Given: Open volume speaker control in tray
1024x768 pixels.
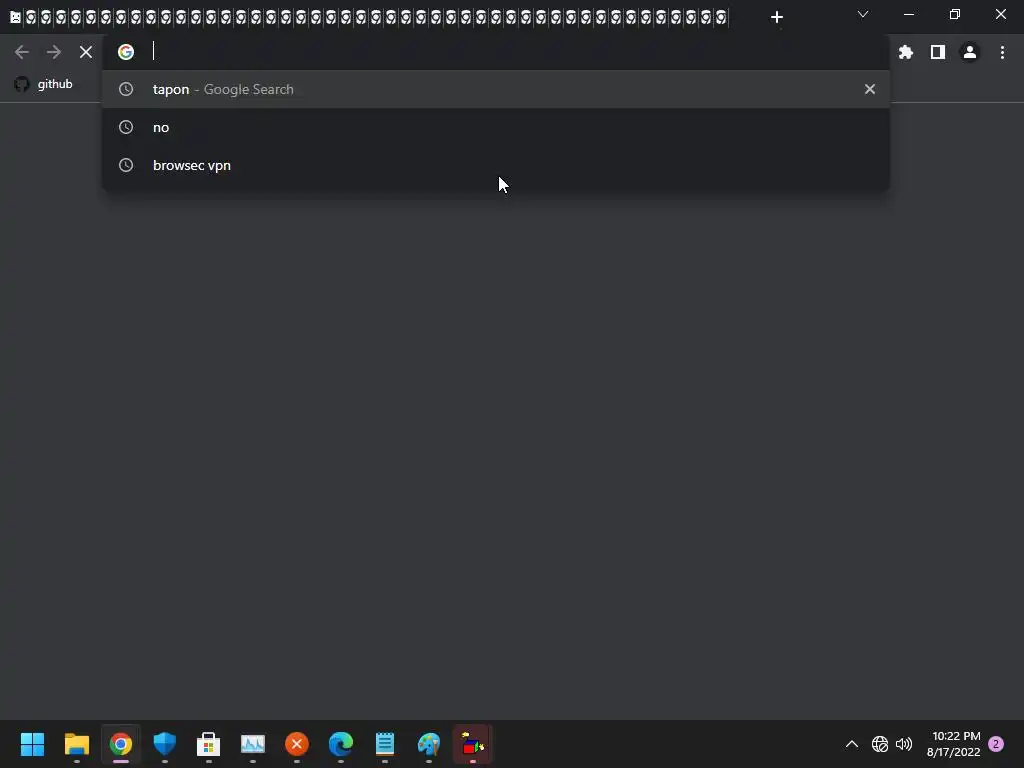Looking at the screenshot, I should (x=904, y=744).
